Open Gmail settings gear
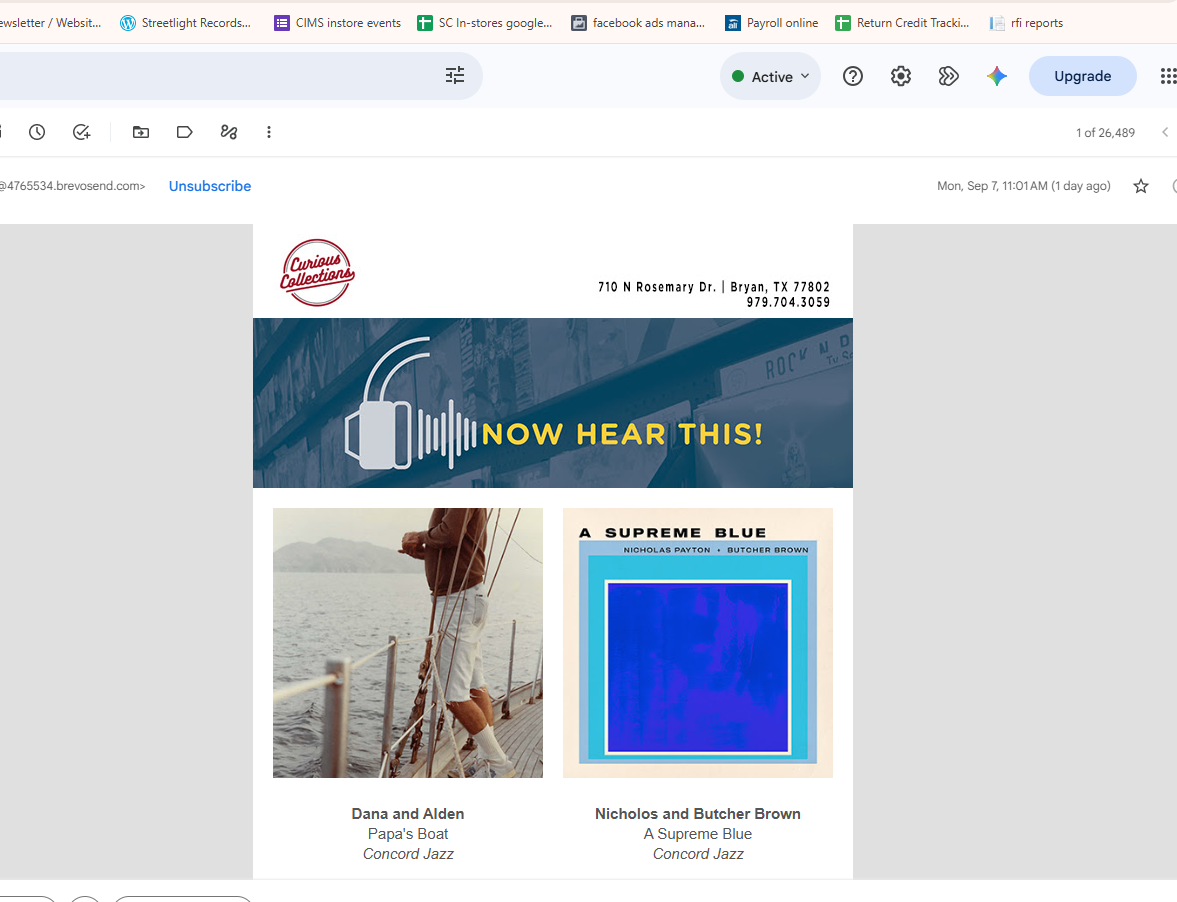Viewport: 1177px width, 902px height. coord(901,76)
